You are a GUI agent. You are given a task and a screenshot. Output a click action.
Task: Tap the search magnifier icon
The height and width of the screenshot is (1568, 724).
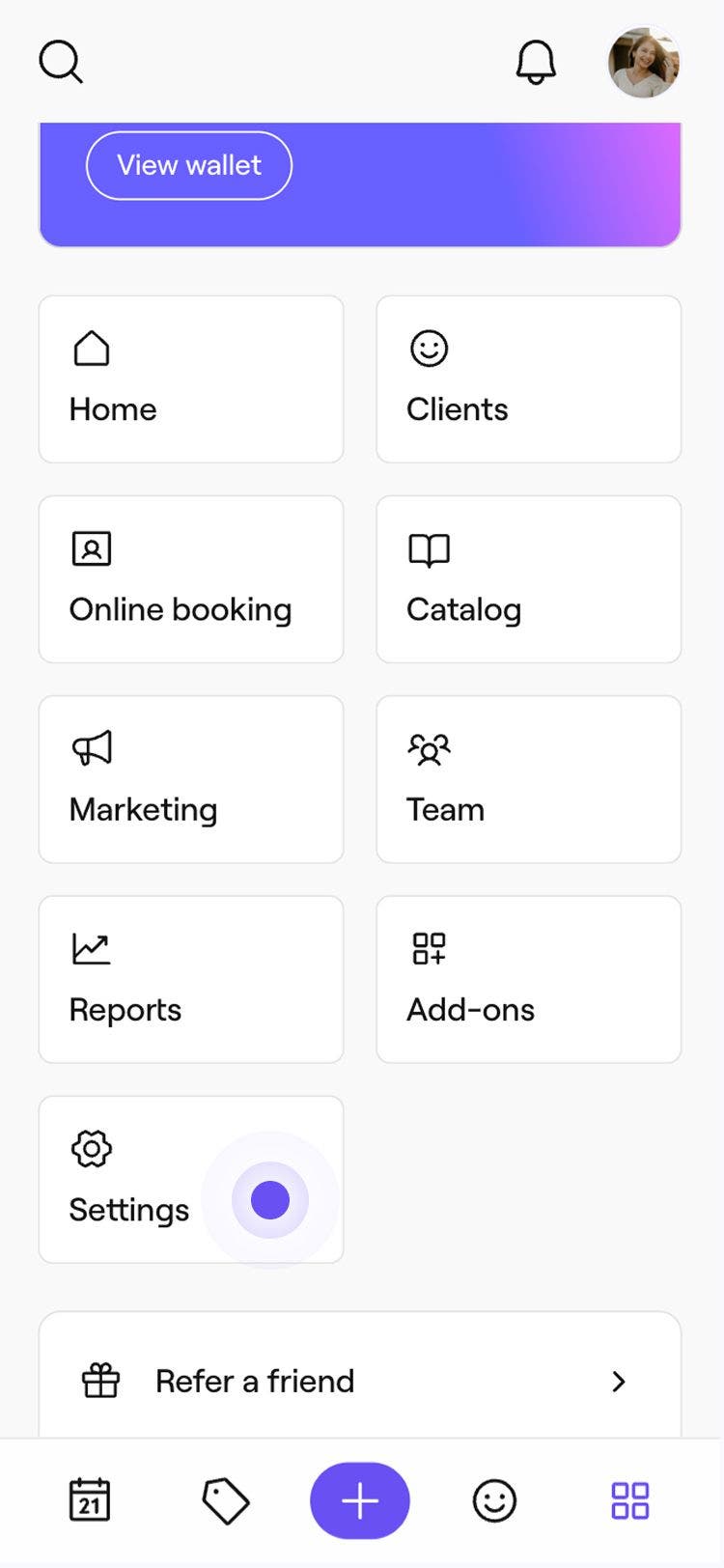[61, 63]
